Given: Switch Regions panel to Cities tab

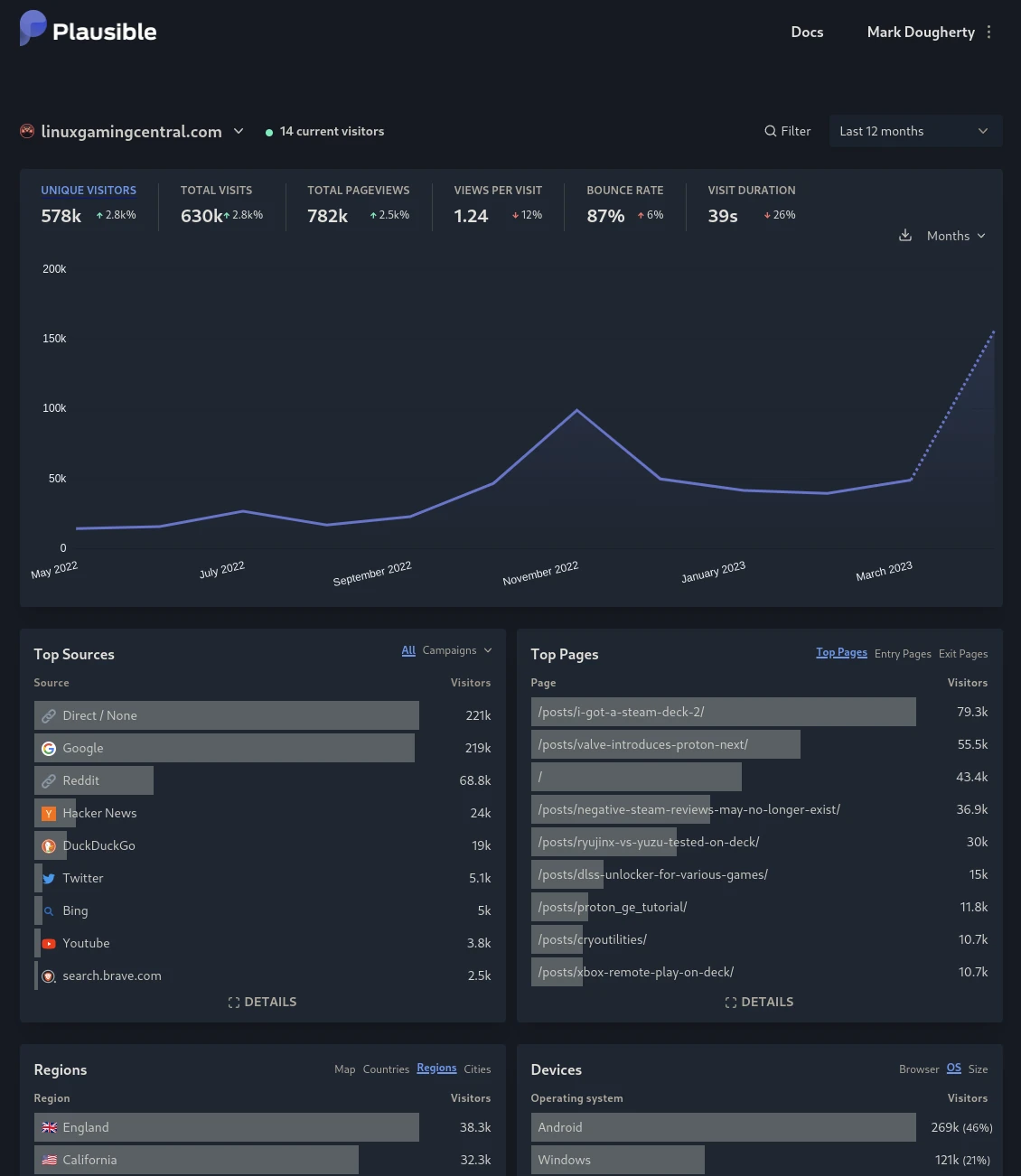Looking at the screenshot, I should (477, 1069).
